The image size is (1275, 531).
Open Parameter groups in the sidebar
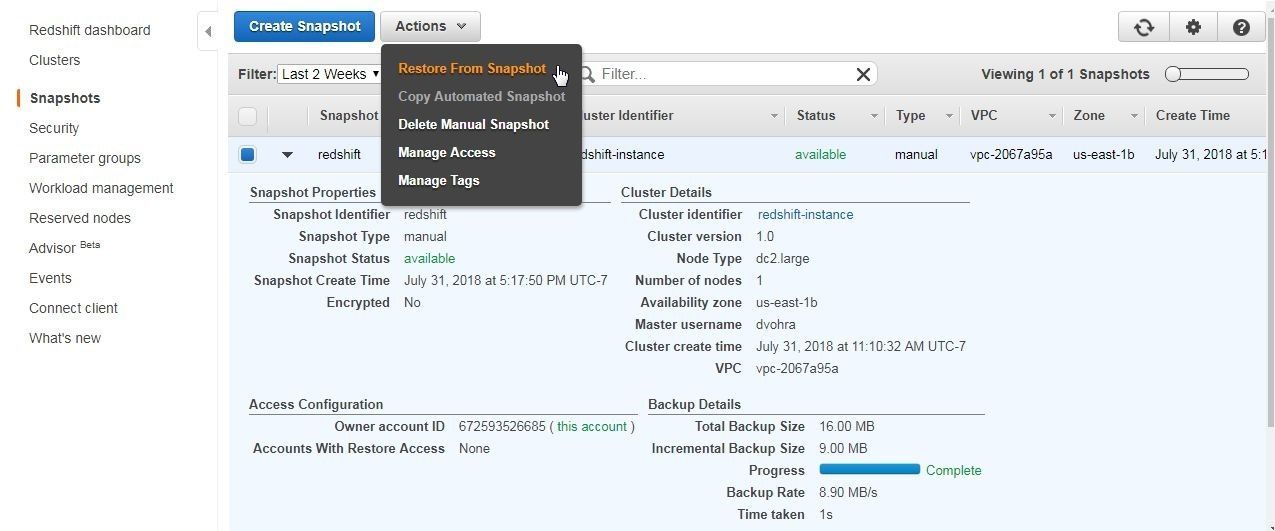[85, 158]
